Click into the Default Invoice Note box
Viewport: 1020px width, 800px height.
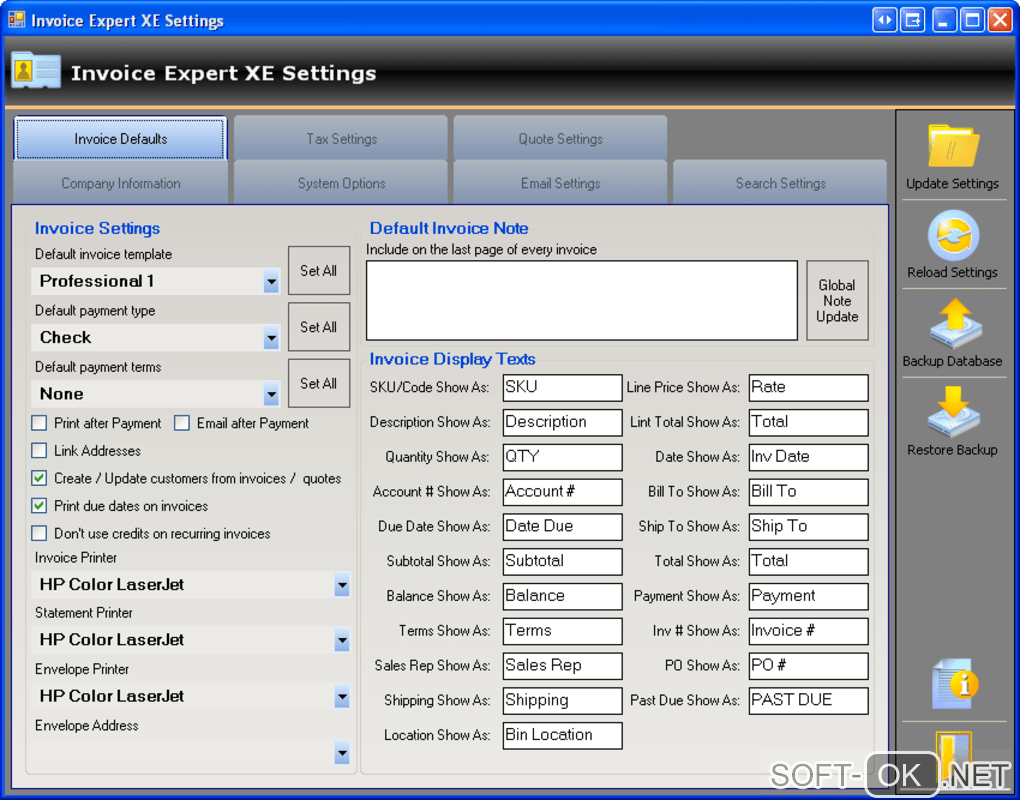(x=582, y=300)
